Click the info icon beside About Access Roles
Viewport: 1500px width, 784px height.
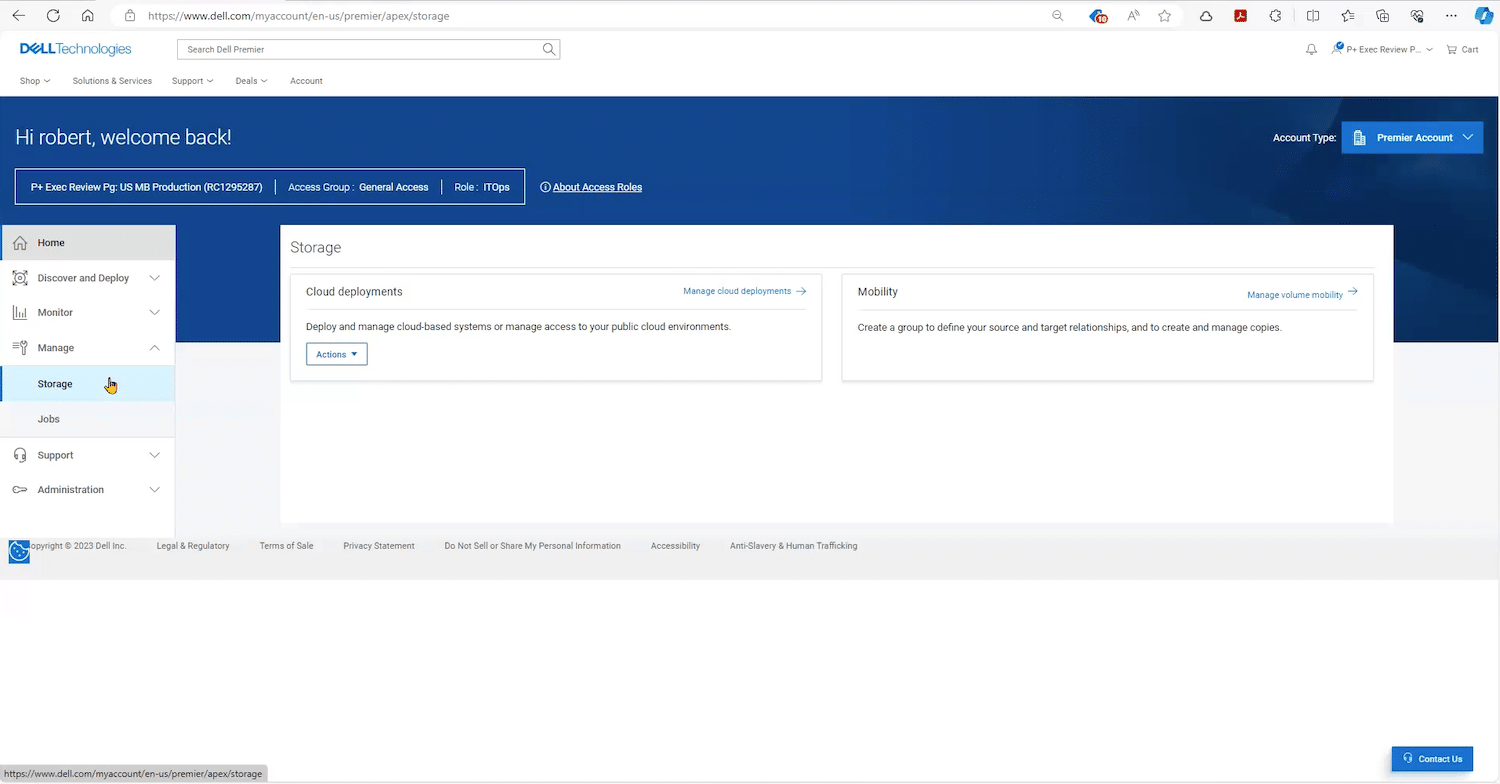tap(545, 187)
